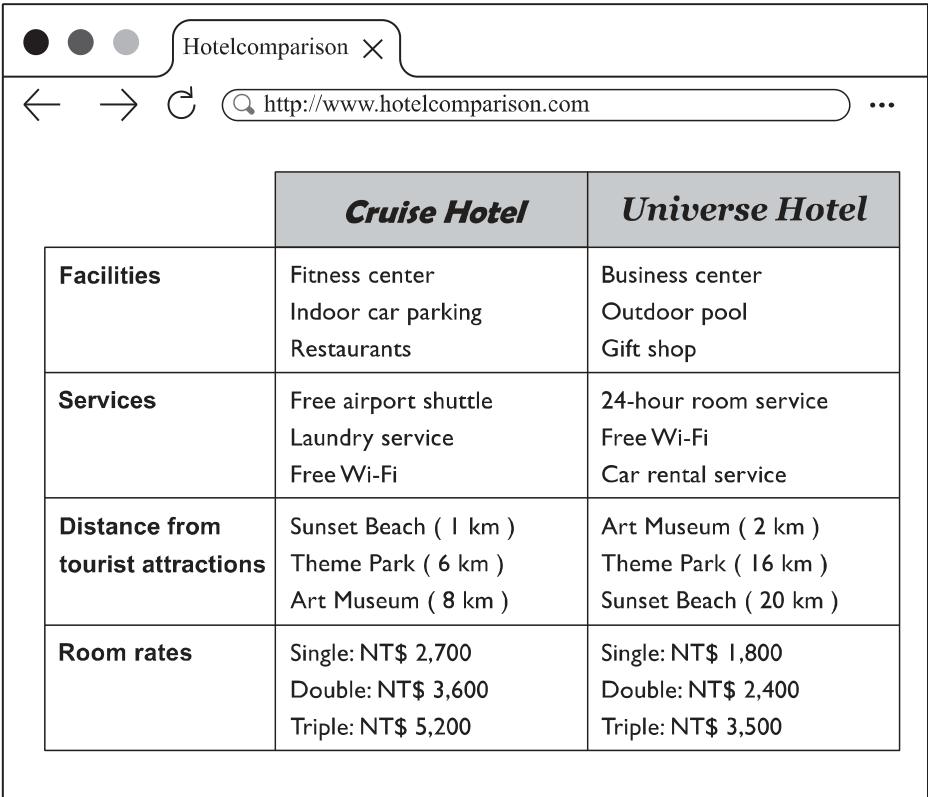
Task: Select the Cruise Hotel column header
Action: (431, 209)
